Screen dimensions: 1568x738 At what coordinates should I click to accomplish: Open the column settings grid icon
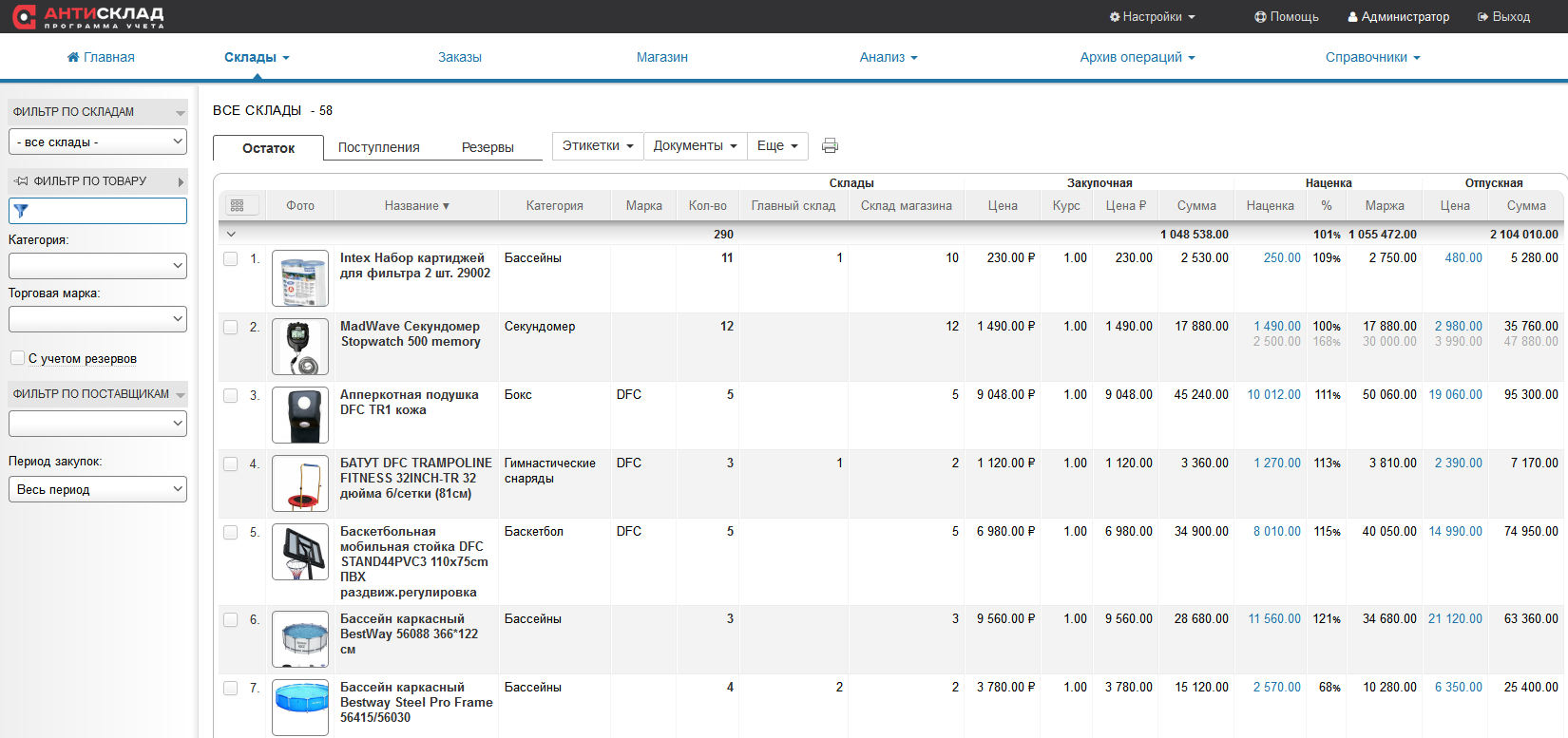(238, 205)
